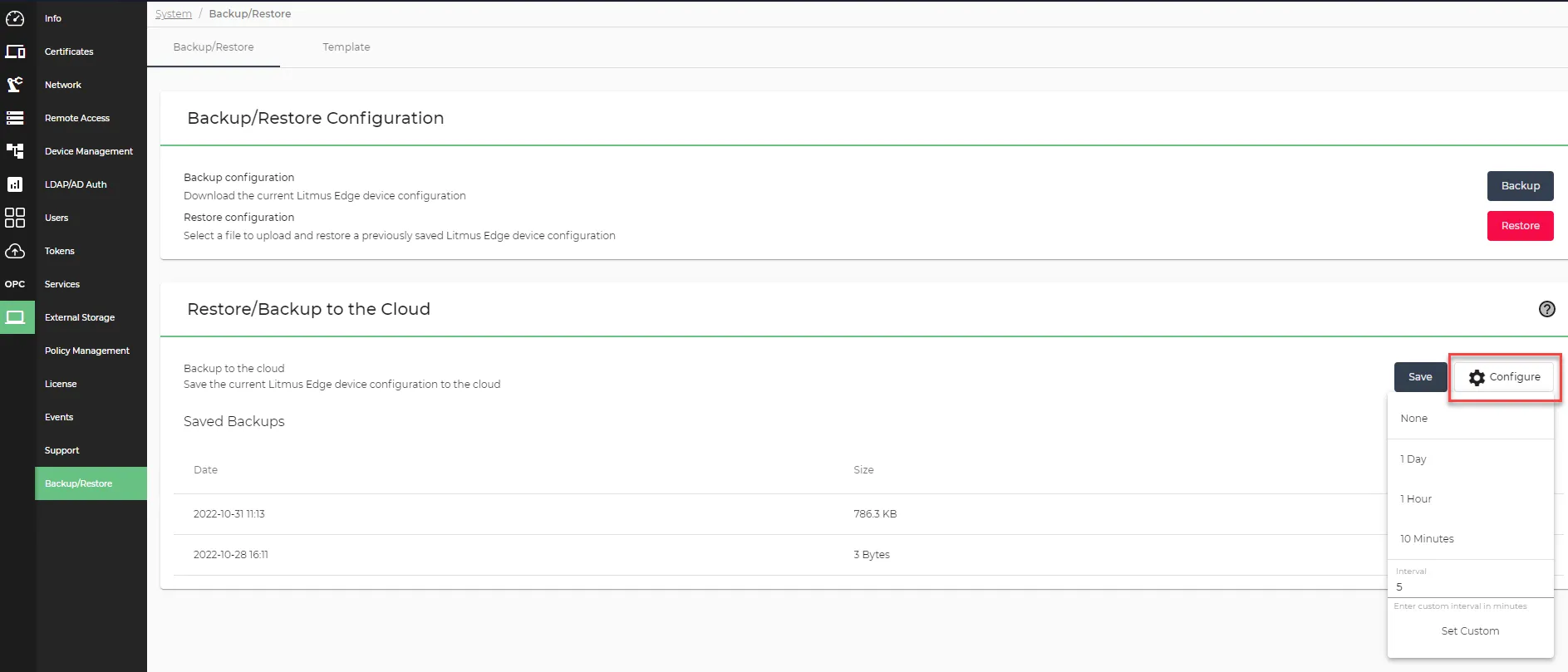
Task: Choose None in the schedule dropdown
Action: click(x=1470, y=419)
